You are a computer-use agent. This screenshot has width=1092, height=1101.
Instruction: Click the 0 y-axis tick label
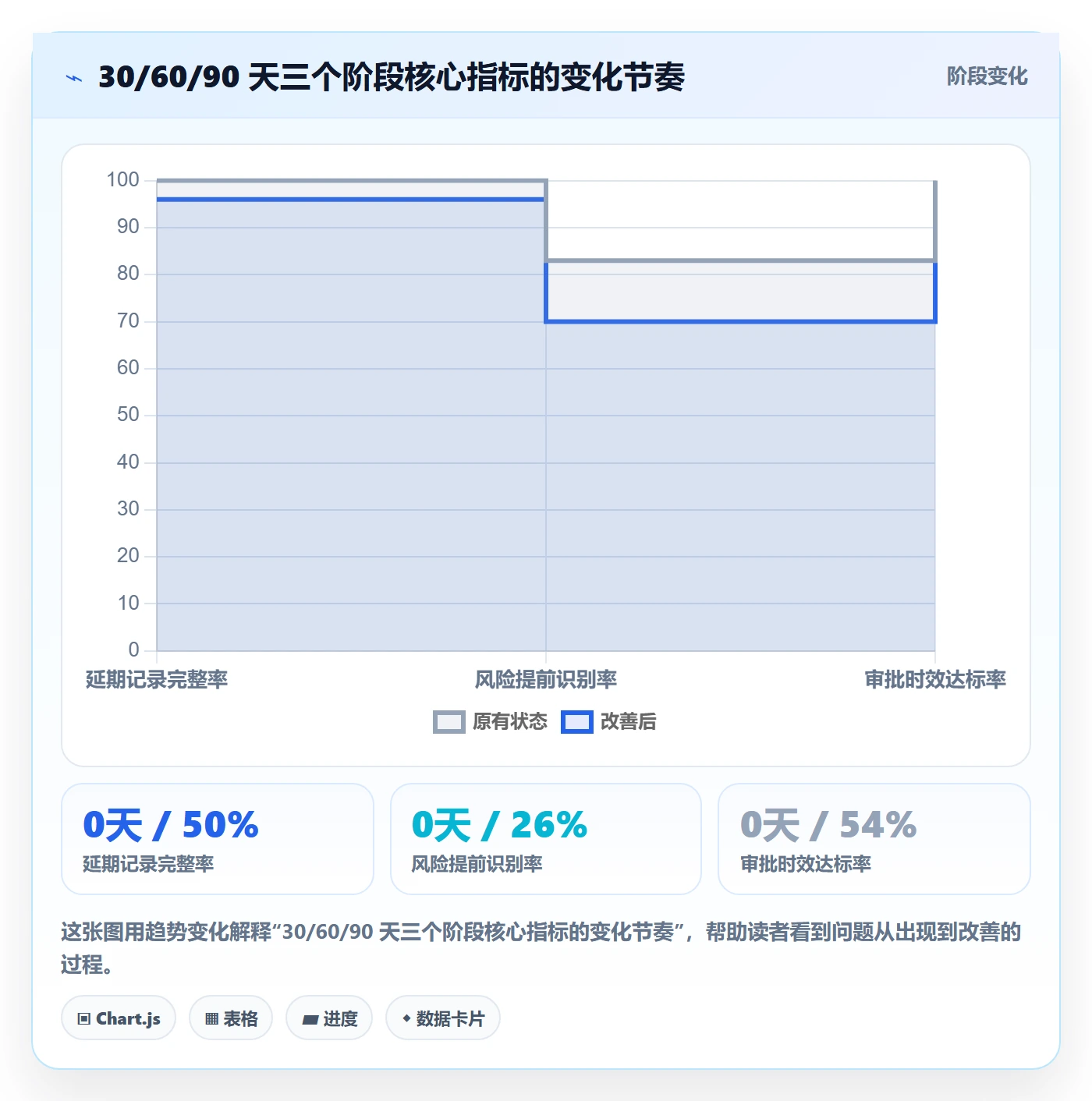click(133, 650)
